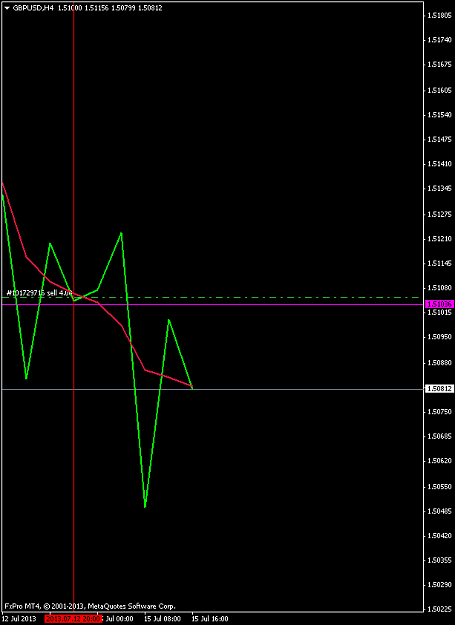Click the 1.51605 price scale label

(440, 90)
